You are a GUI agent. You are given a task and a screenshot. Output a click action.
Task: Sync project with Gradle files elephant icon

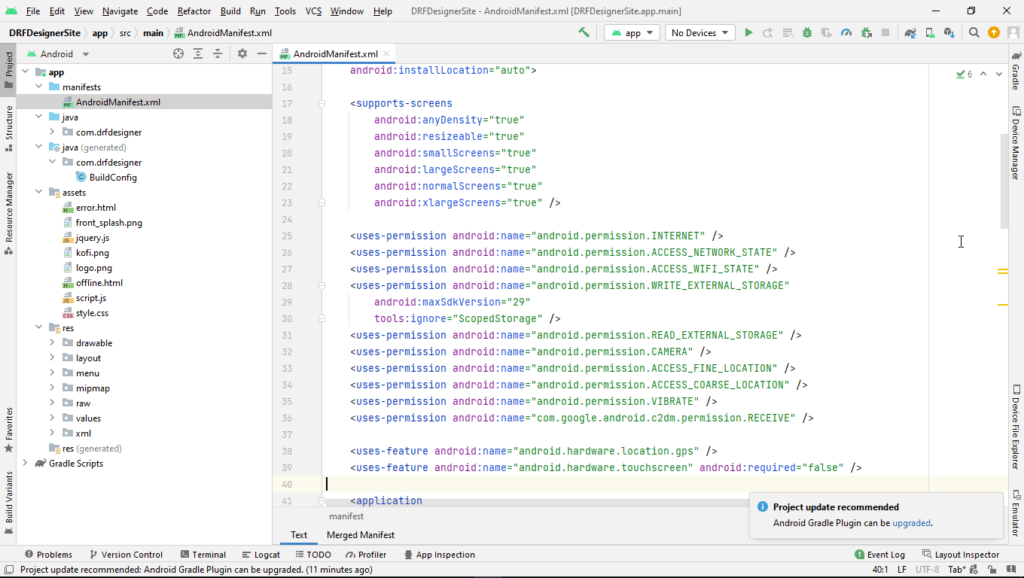[x=910, y=33]
